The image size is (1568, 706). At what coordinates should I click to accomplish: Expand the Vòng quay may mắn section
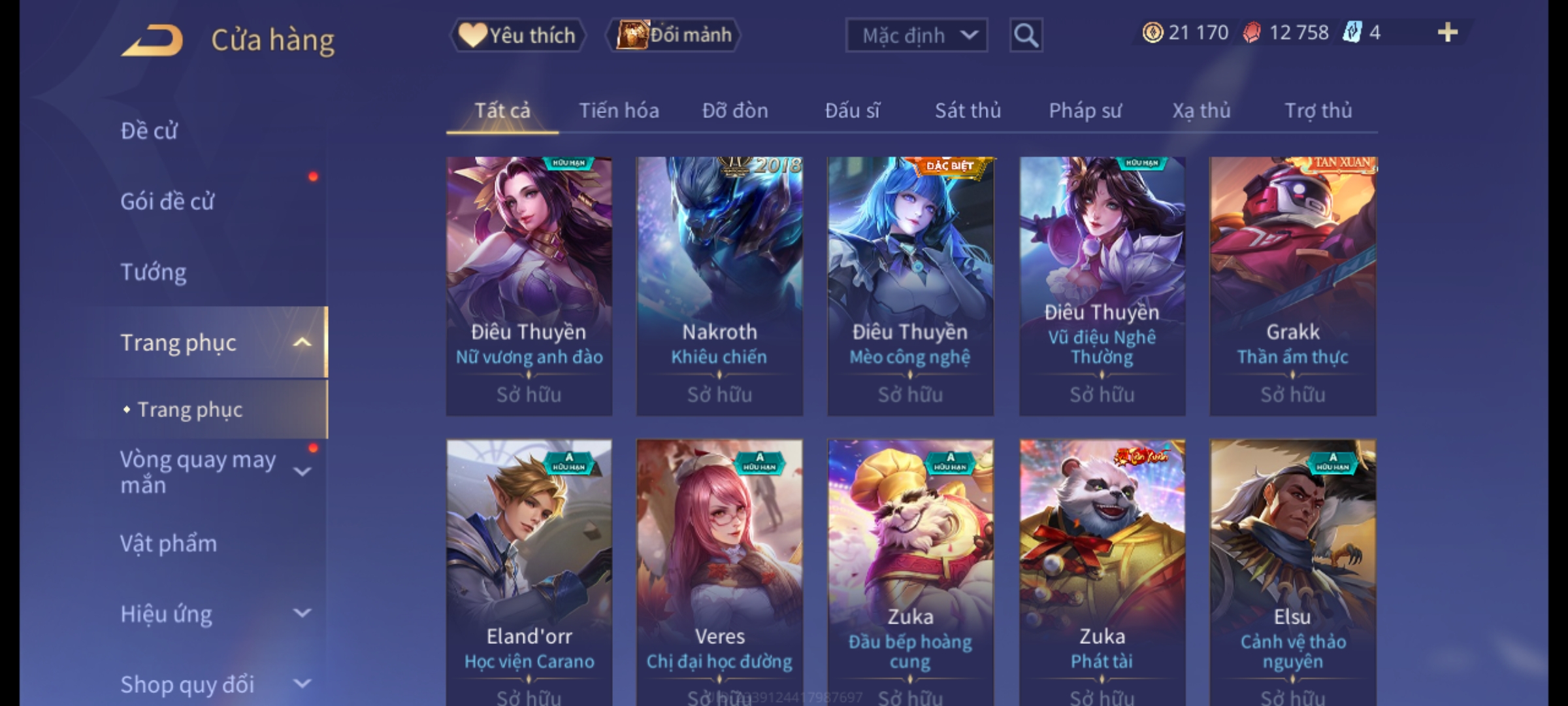[x=302, y=471]
